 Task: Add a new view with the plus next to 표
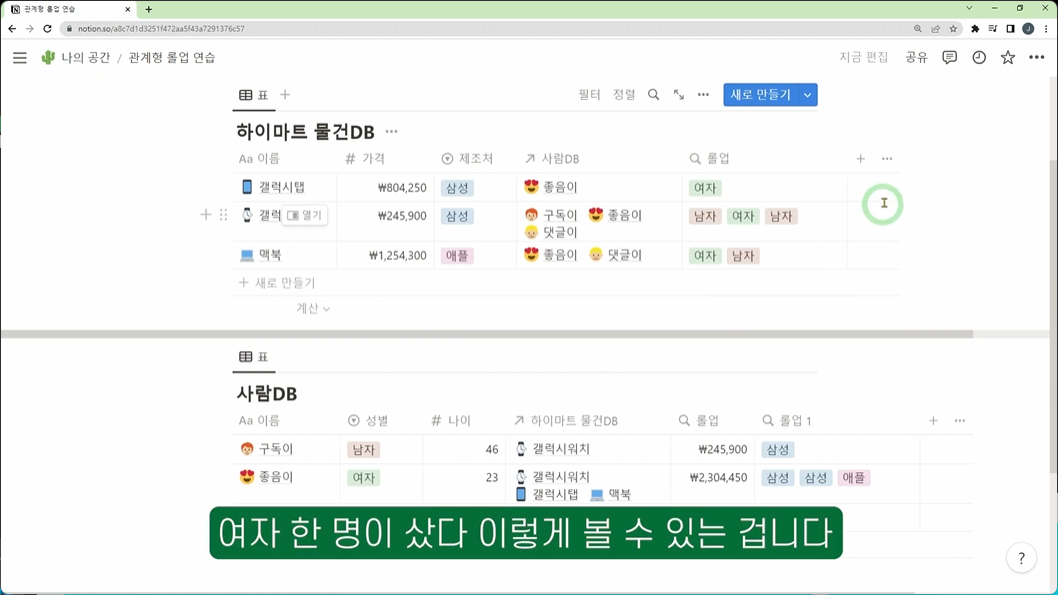(285, 95)
